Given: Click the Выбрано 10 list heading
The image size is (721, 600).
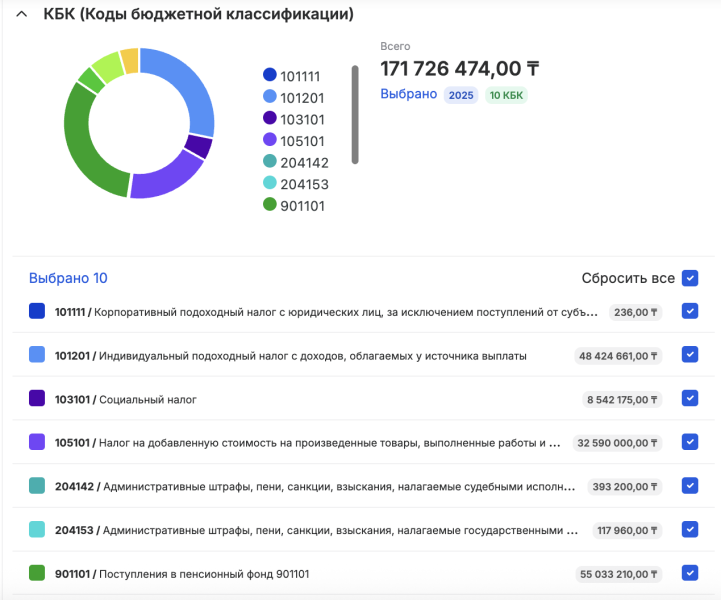Looking at the screenshot, I should coord(68,278).
